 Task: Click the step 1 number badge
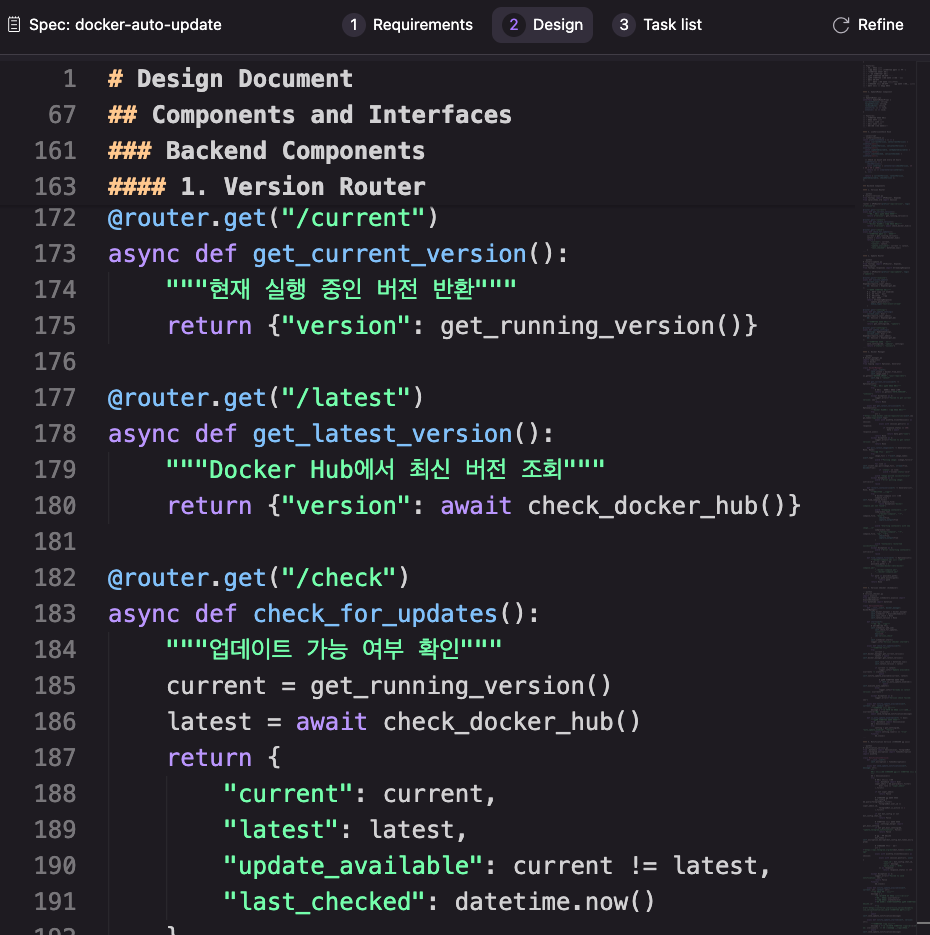(x=353, y=25)
